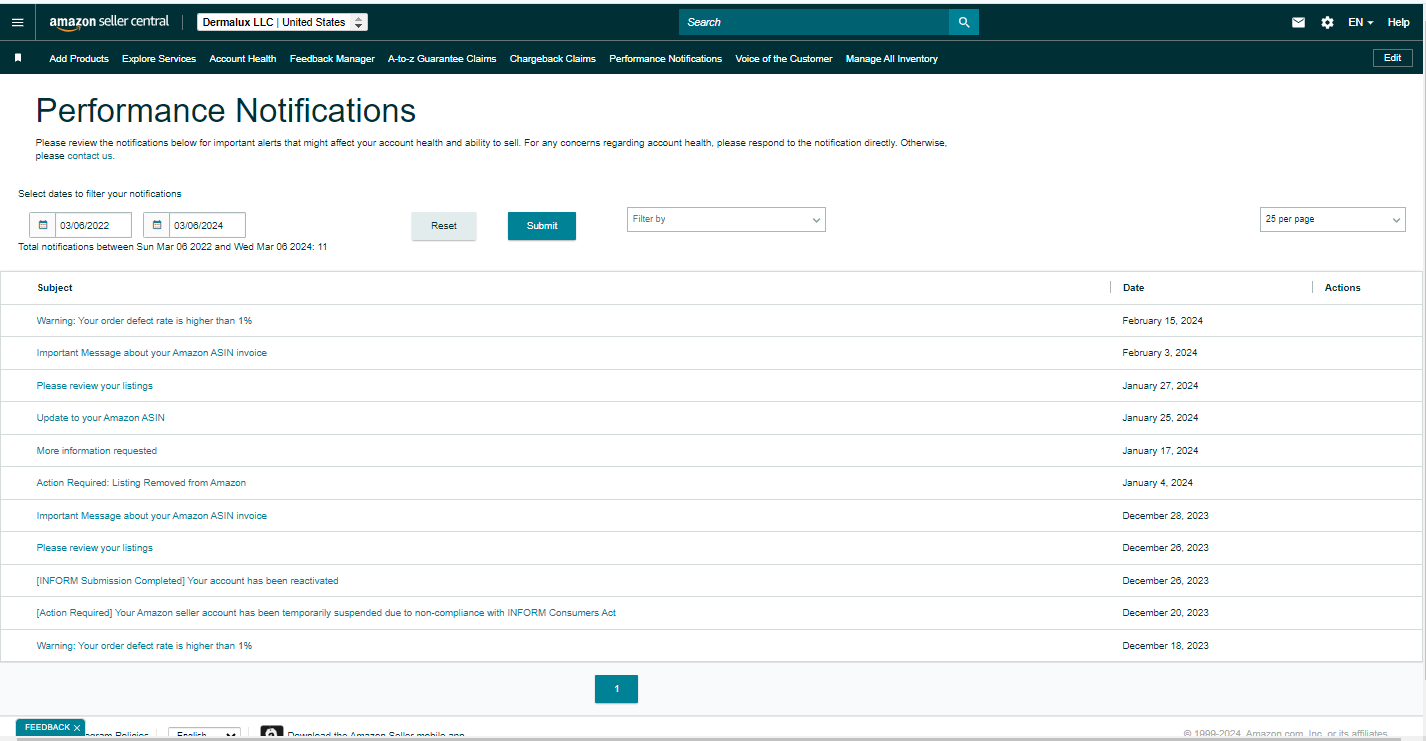Click the Edit button in navigation bar
The height and width of the screenshot is (741, 1426).
coord(1392,58)
